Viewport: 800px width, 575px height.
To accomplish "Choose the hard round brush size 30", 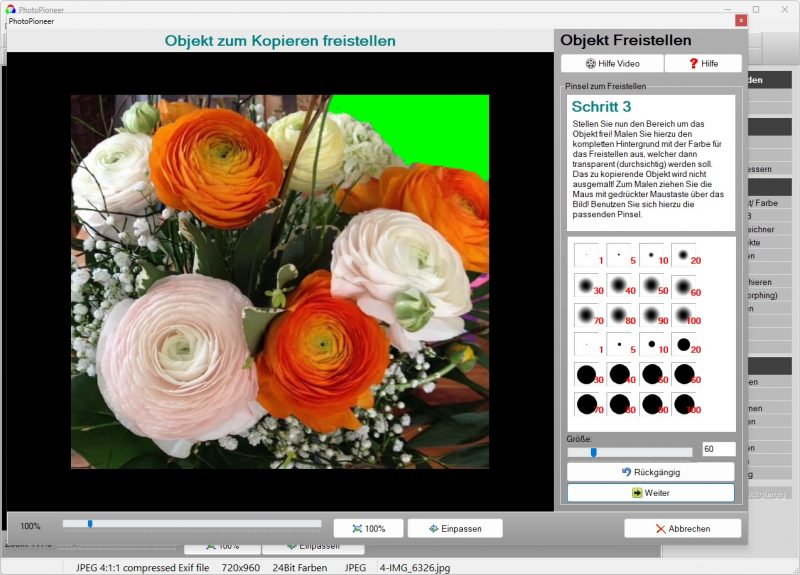I will coord(588,375).
